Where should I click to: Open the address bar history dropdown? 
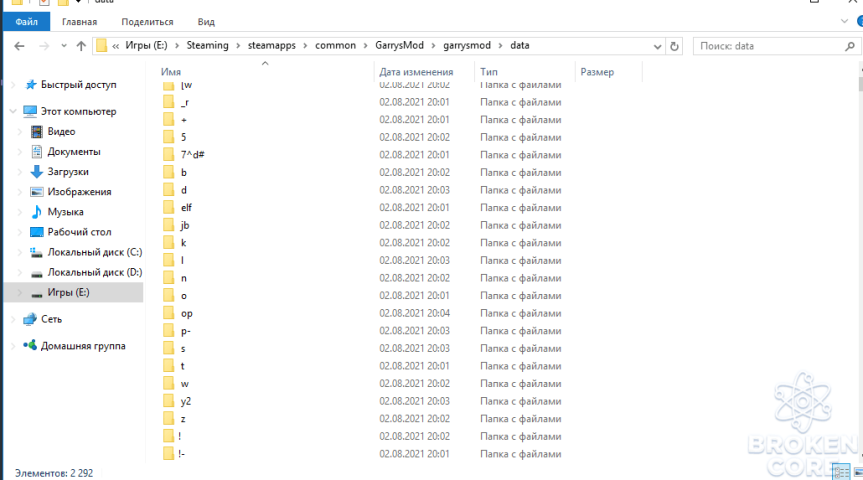657,46
